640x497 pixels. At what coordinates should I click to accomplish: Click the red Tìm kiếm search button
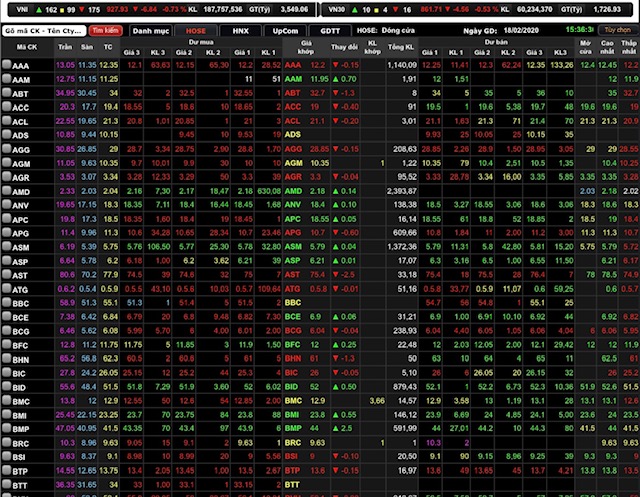pos(105,31)
